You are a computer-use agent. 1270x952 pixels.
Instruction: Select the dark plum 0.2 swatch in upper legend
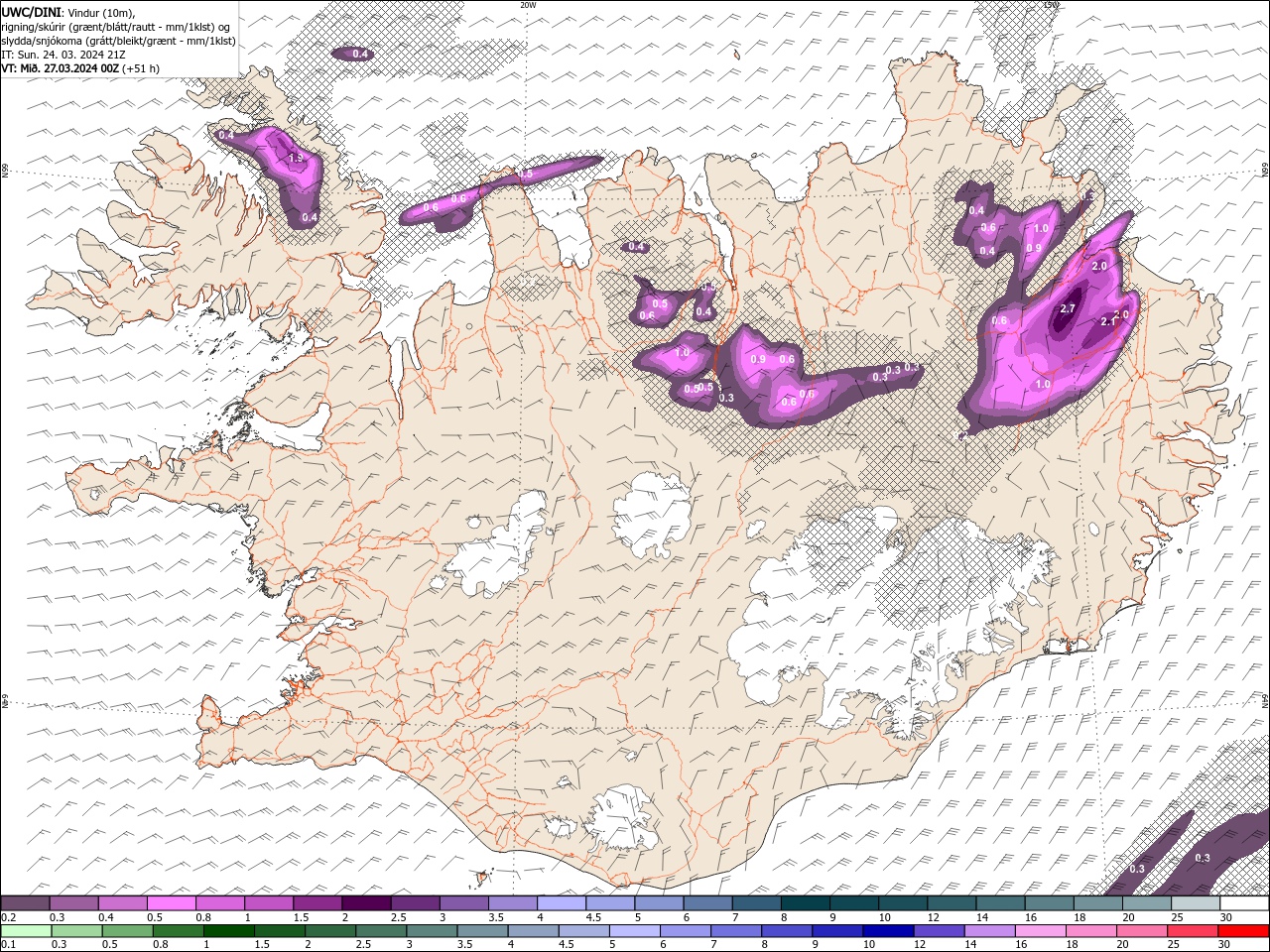click(26, 903)
